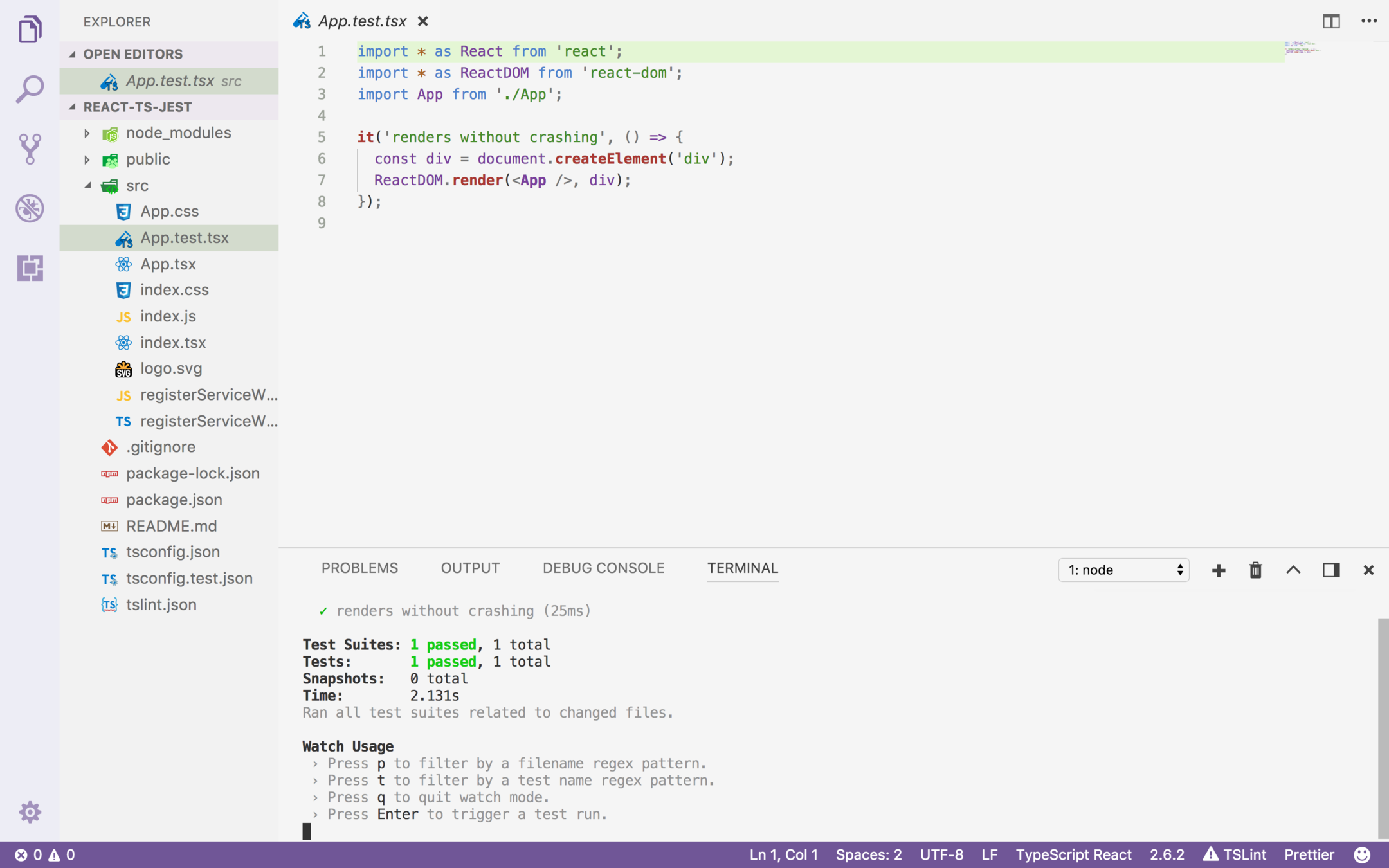This screenshot has width=1389, height=868.
Task: Click the TypeScript React language mode
Action: (1073, 855)
